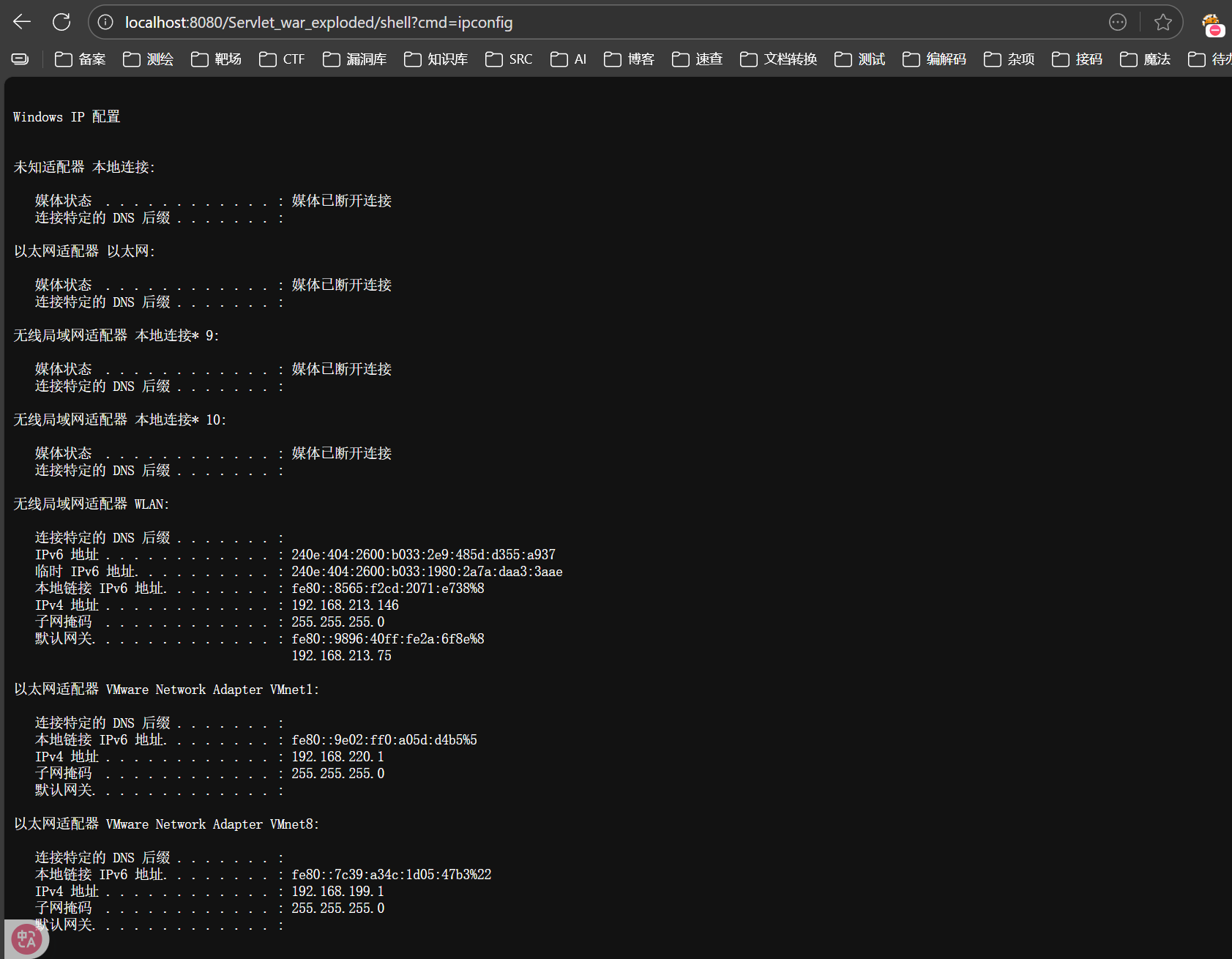
Task: Expand the 备案 bookmark folder
Action: pyautogui.click(x=81, y=59)
